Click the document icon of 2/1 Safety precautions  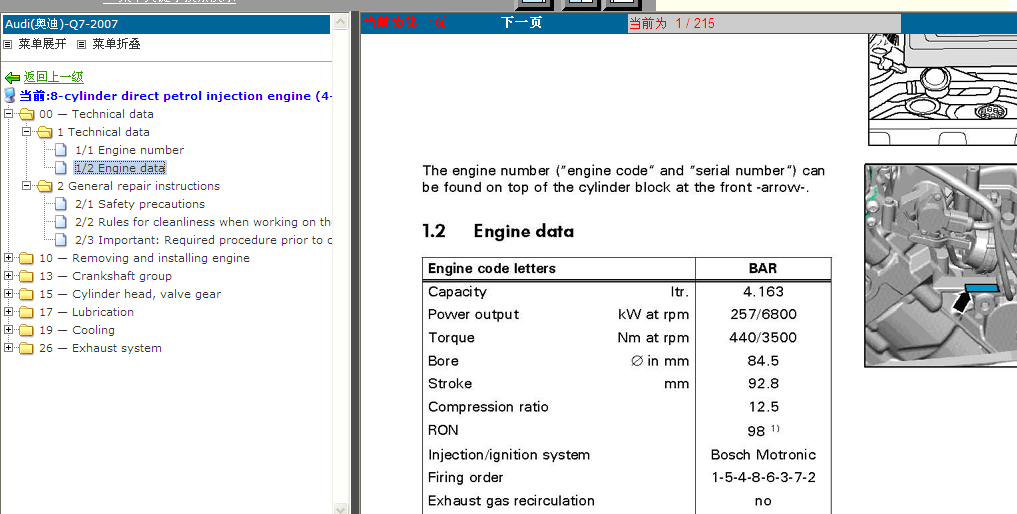(61, 204)
